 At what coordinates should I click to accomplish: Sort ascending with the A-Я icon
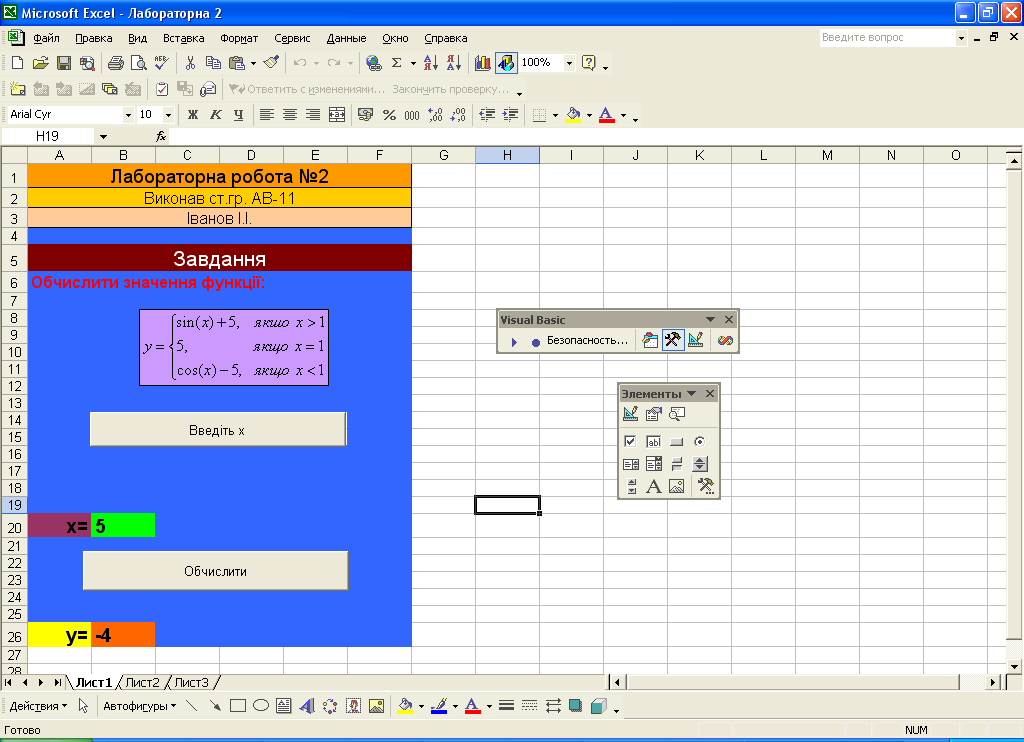click(431, 63)
